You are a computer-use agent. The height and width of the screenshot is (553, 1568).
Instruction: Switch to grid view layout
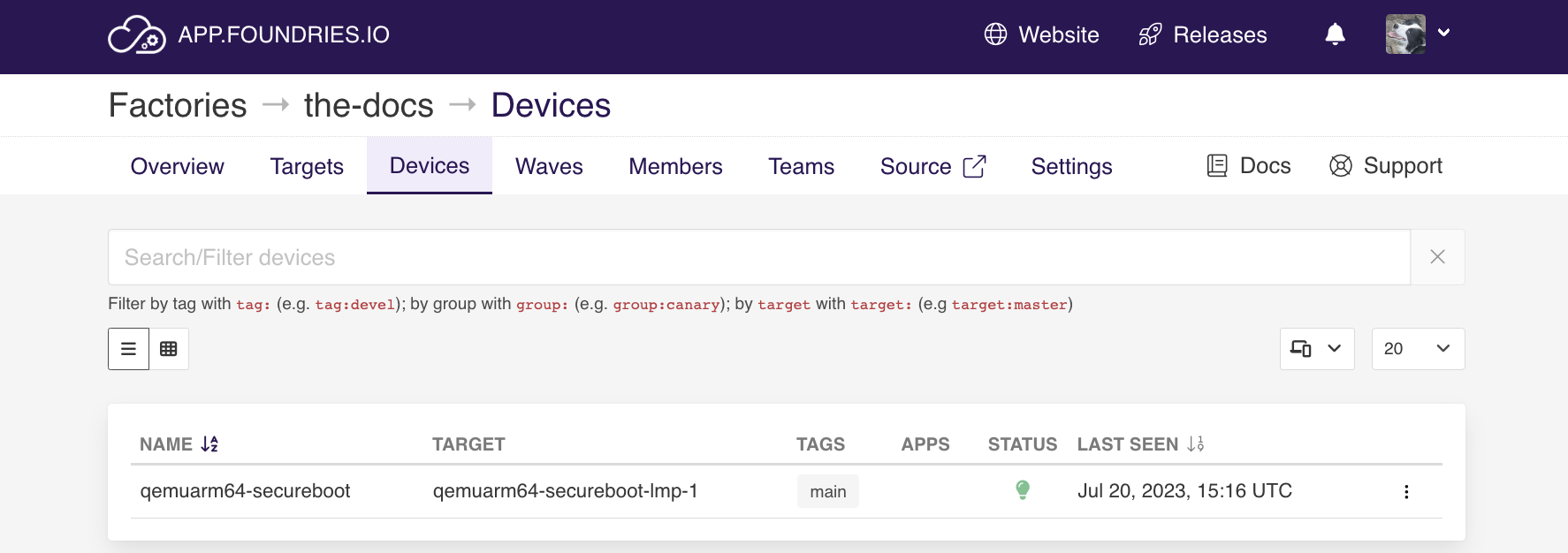(x=169, y=349)
